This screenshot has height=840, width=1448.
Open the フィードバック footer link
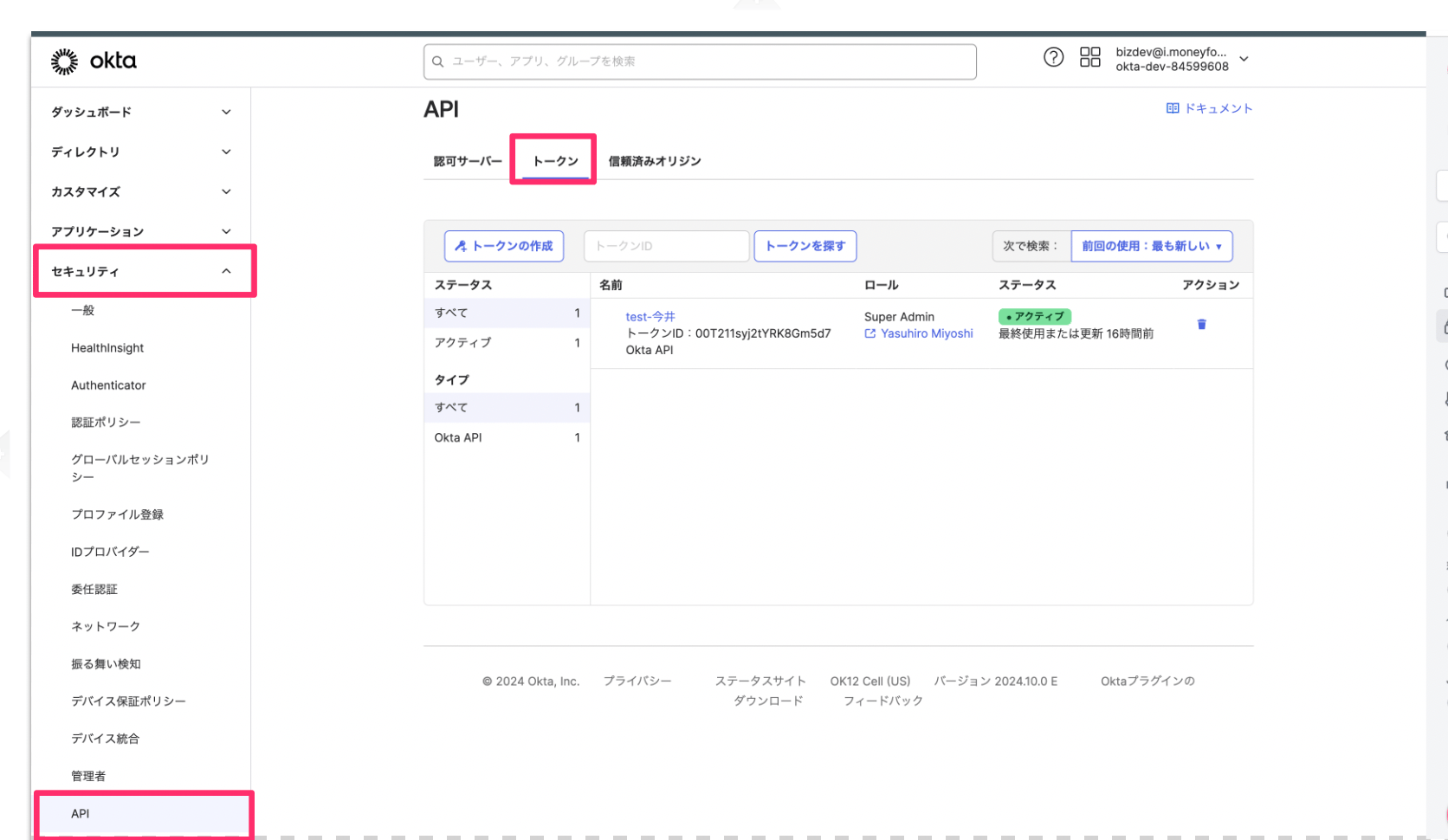pyautogui.click(x=883, y=701)
